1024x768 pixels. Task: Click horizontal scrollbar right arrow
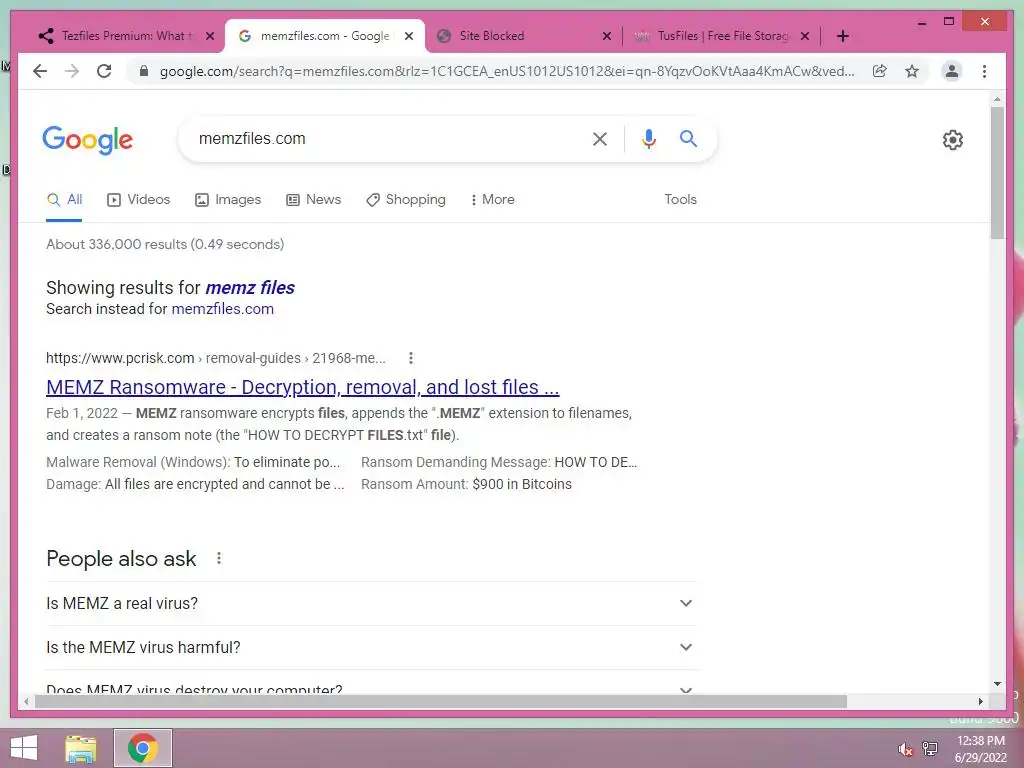click(981, 701)
